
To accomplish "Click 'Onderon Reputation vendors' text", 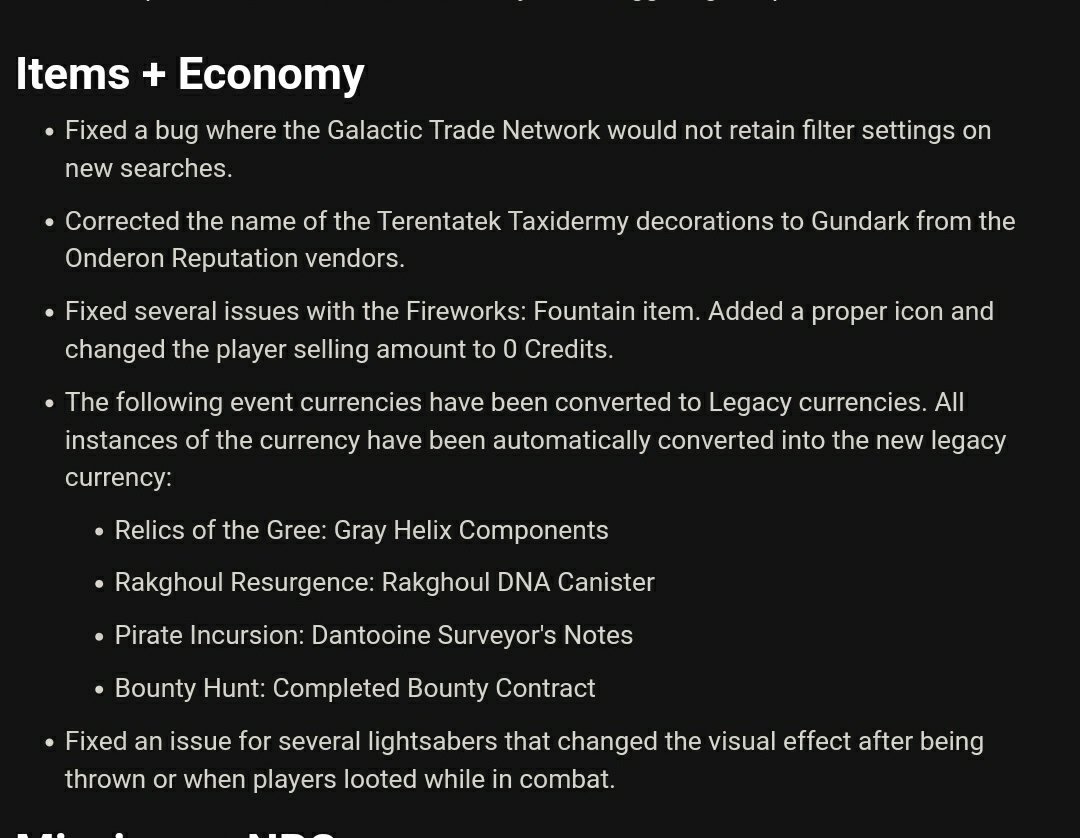I will [234, 258].
